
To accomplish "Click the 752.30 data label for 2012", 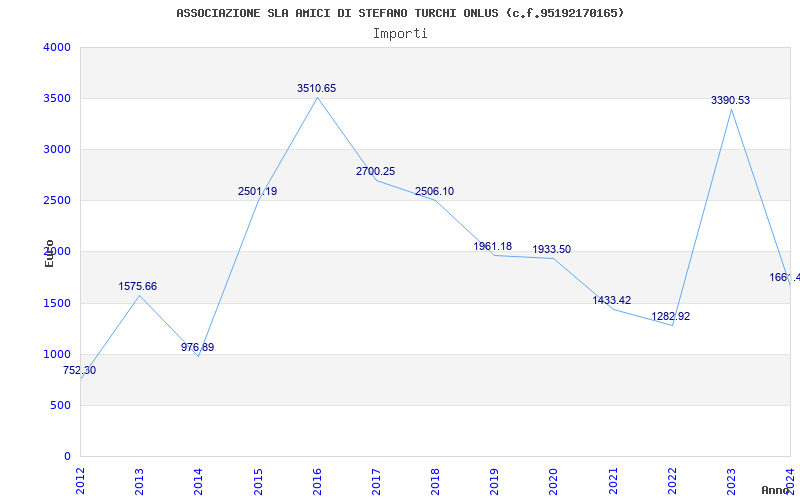I will [80, 371].
